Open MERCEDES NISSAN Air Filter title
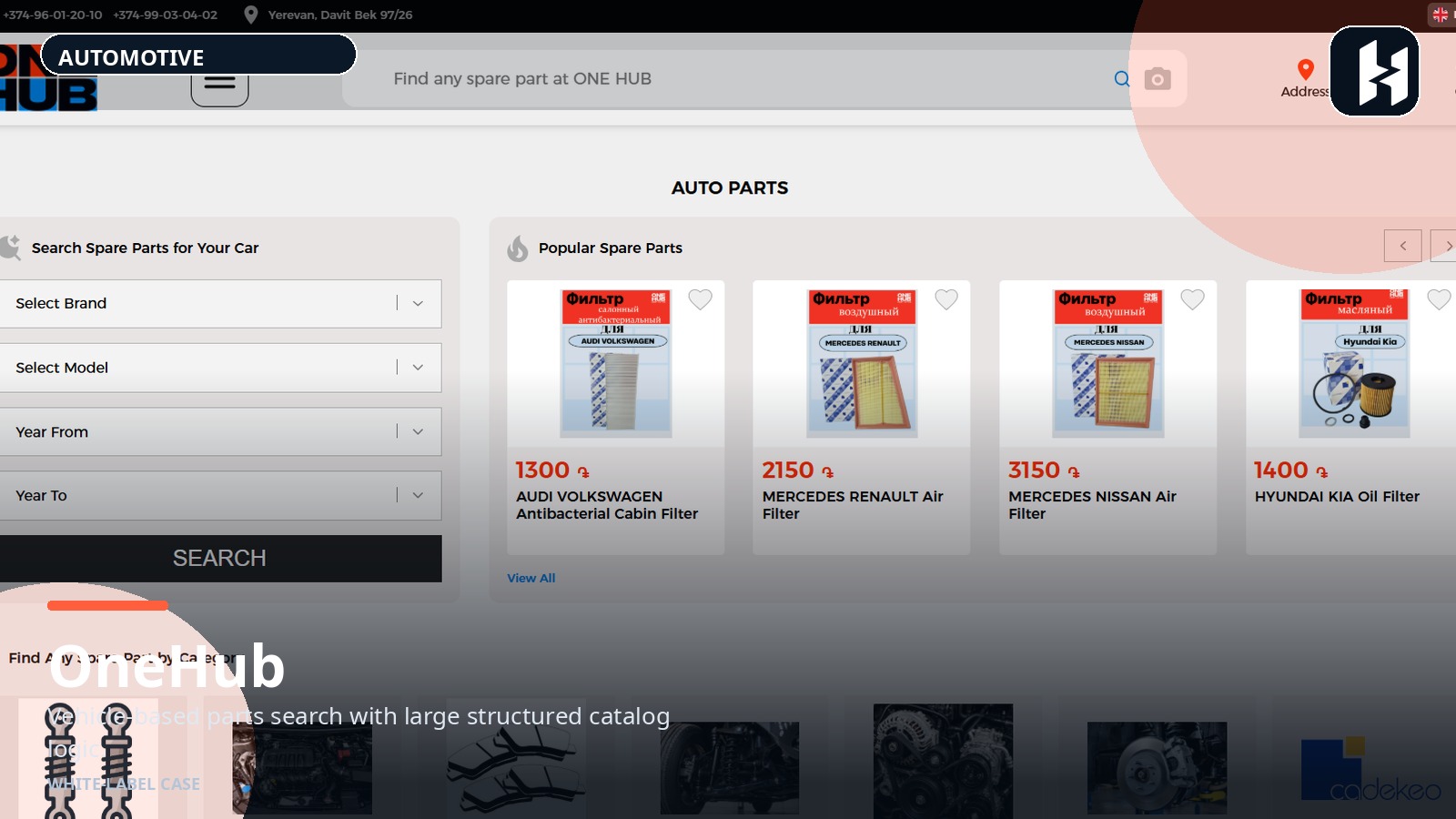Image resolution: width=1456 pixels, height=819 pixels. point(1092,505)
